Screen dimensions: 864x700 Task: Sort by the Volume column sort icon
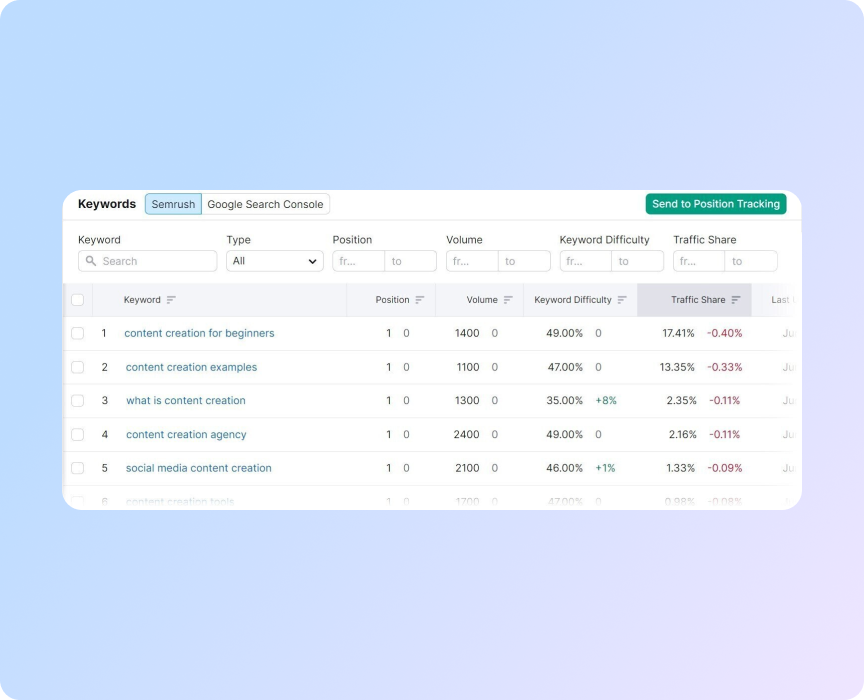point(506,300)
